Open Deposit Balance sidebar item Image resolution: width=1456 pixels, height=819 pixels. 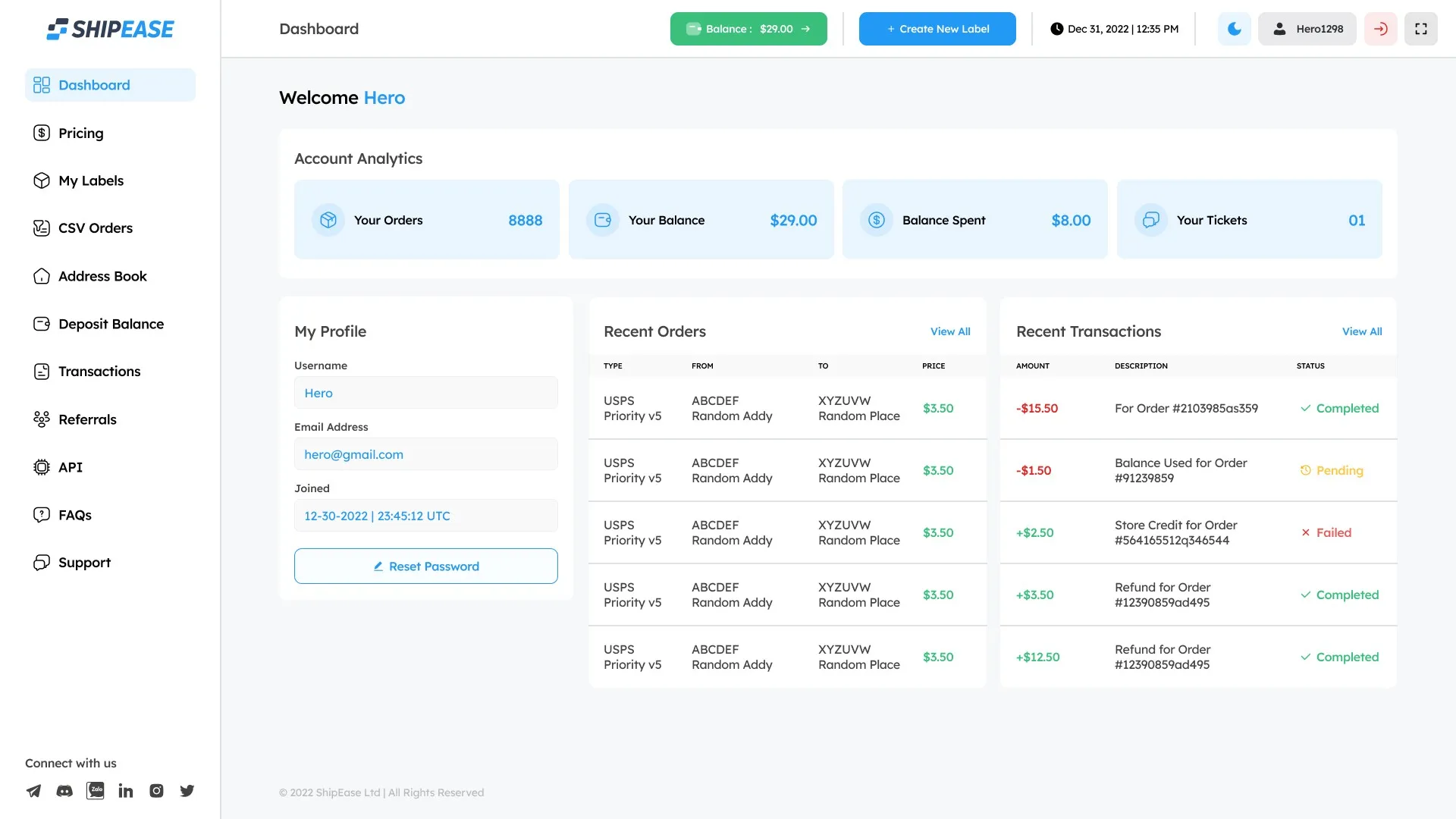pyautogui.click(x=111, y=324)
